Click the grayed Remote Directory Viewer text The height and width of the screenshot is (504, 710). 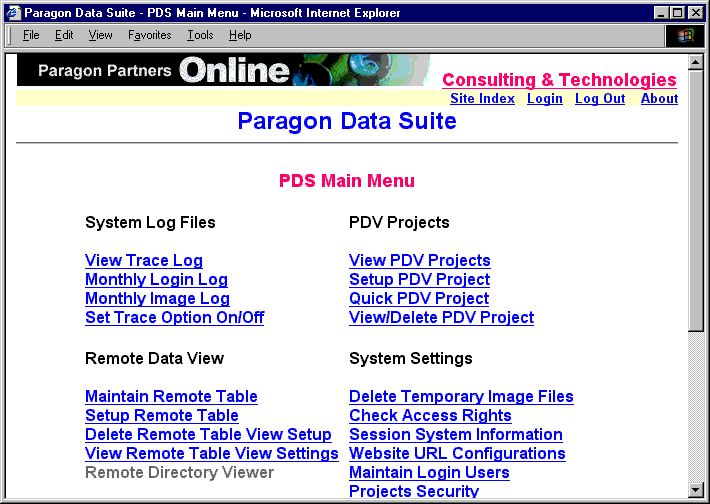click(179, 473)
